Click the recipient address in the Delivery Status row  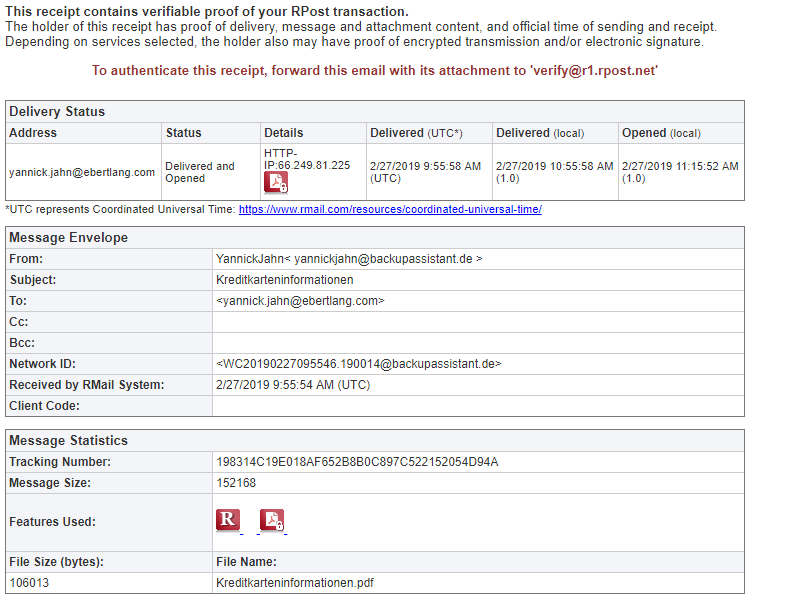click(82, 172)
